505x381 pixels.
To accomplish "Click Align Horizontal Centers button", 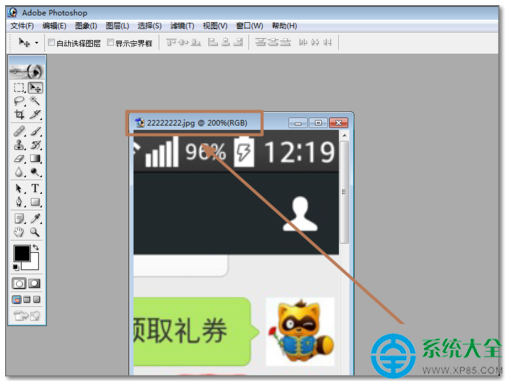I will (226, 42).
